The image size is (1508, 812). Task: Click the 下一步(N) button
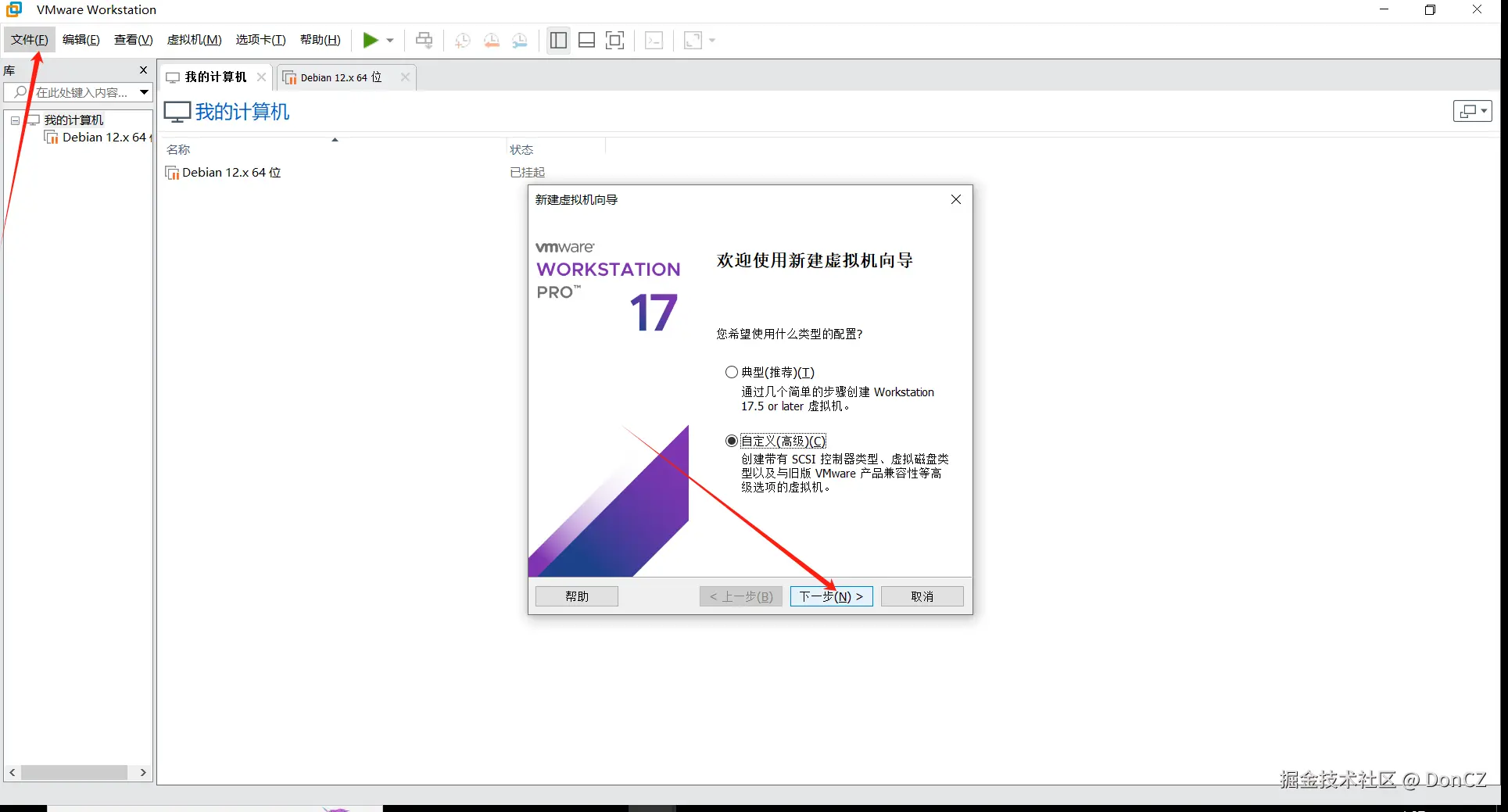click(x=831, y=596)
